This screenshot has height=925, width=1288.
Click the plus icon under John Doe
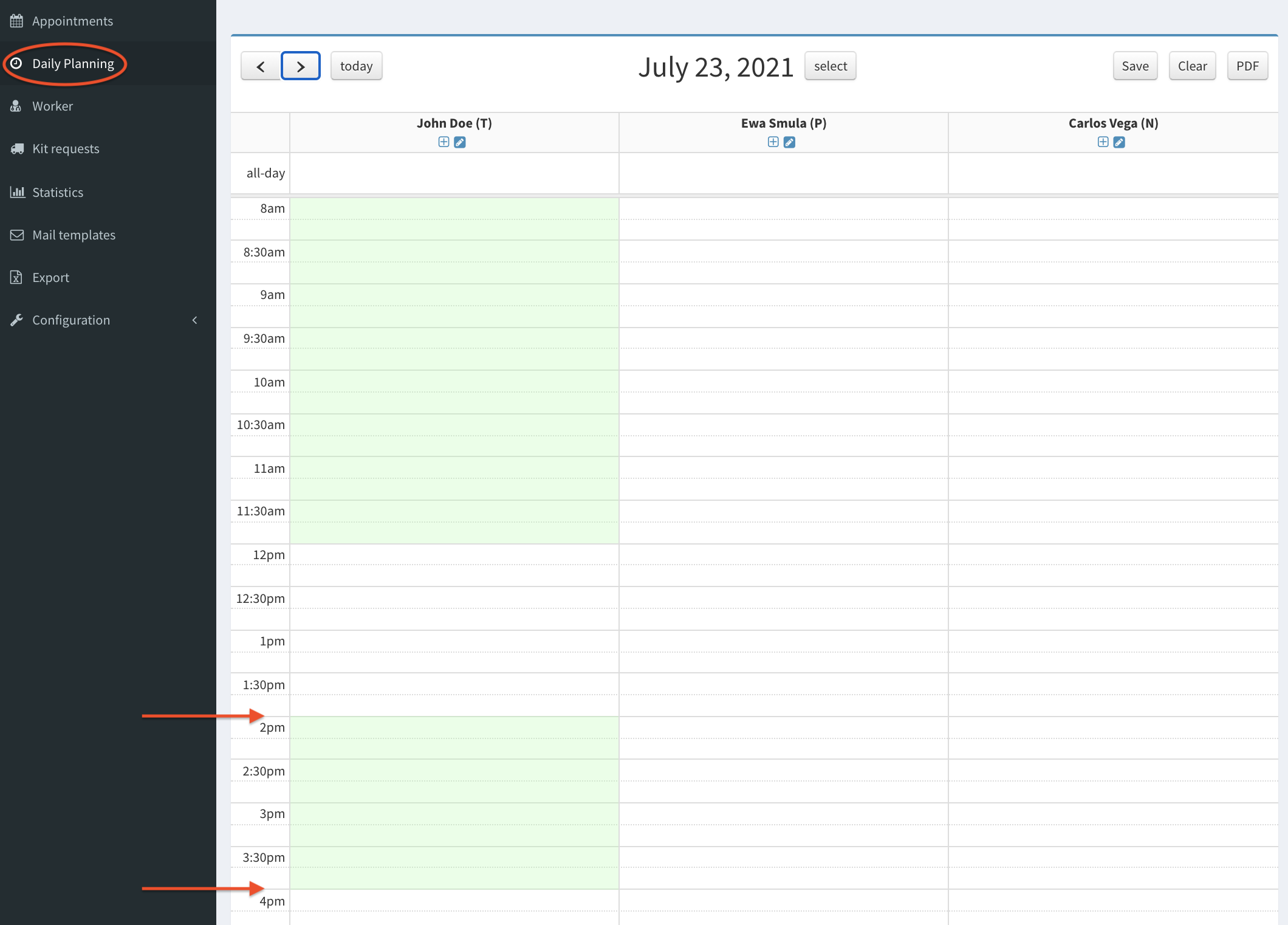[x=444, y=142]
